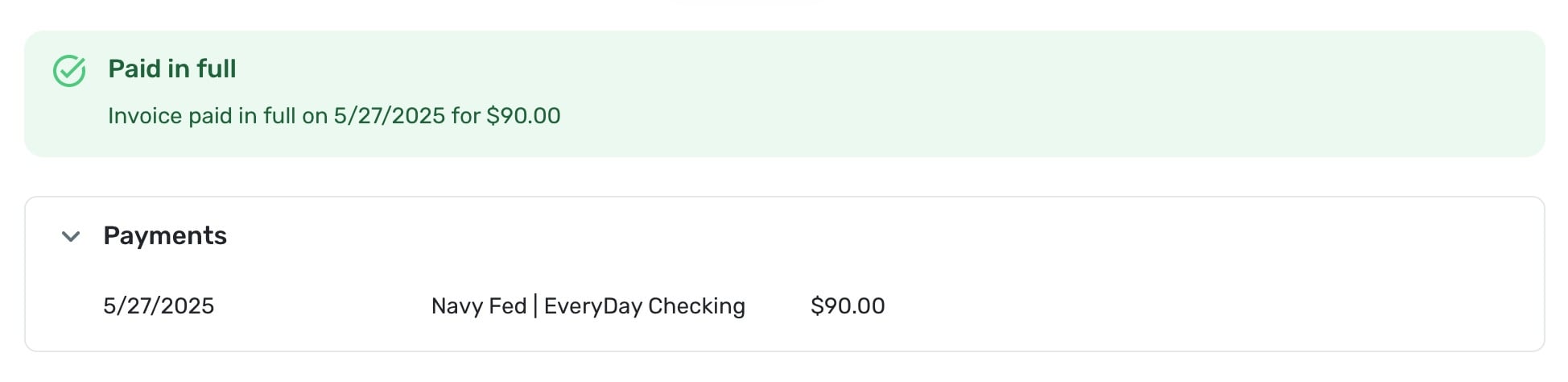The height and width of the screenshot is (382, 1568).
Task: Click the word "full" in banner heading
Action: [216, 69]
